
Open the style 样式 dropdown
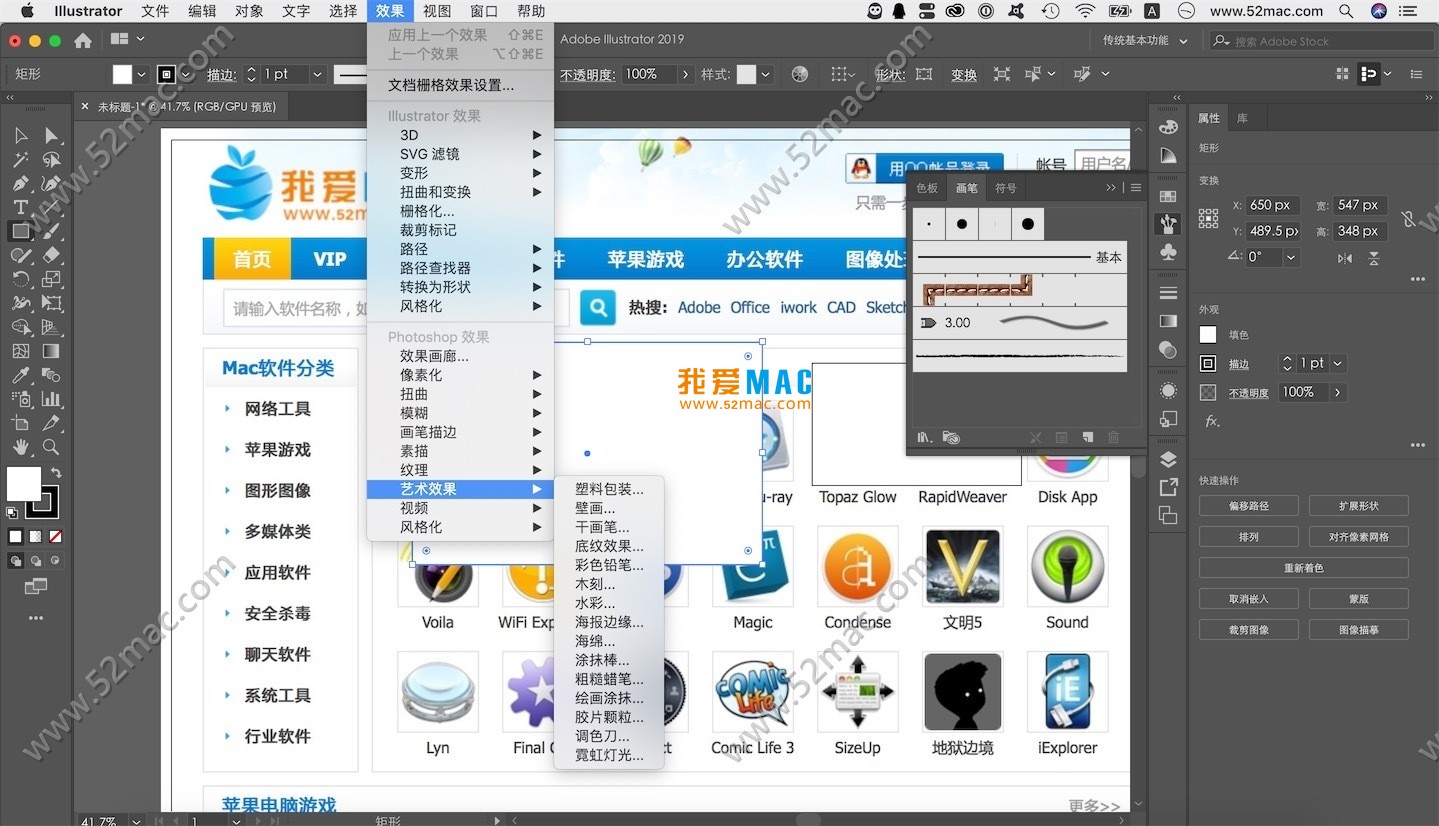(x=765, y=74)
